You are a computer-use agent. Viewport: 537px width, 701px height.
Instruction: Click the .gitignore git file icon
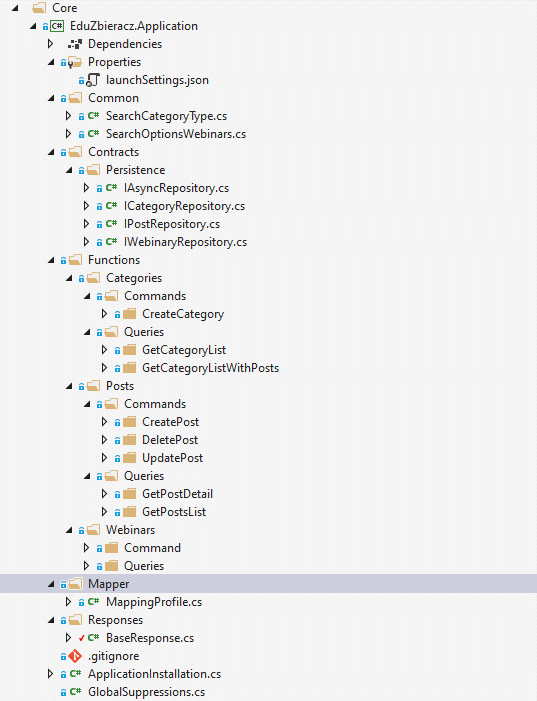(75, 656)
